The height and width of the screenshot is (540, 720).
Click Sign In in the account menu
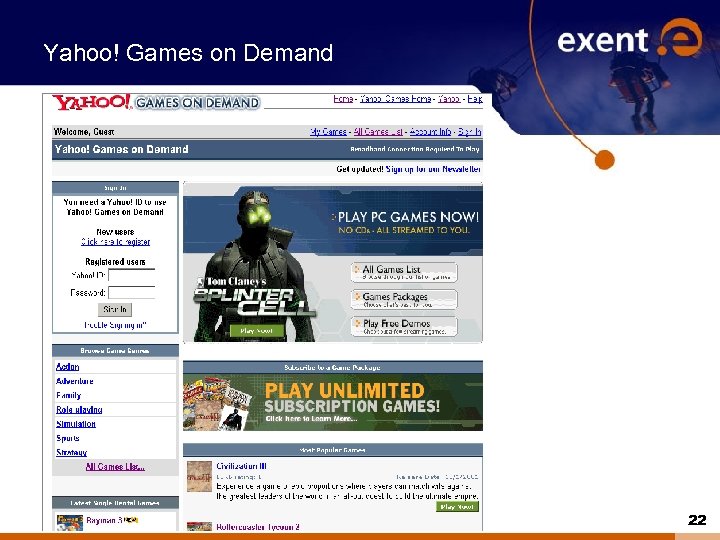pyautogui.click(x=469, y=132)
